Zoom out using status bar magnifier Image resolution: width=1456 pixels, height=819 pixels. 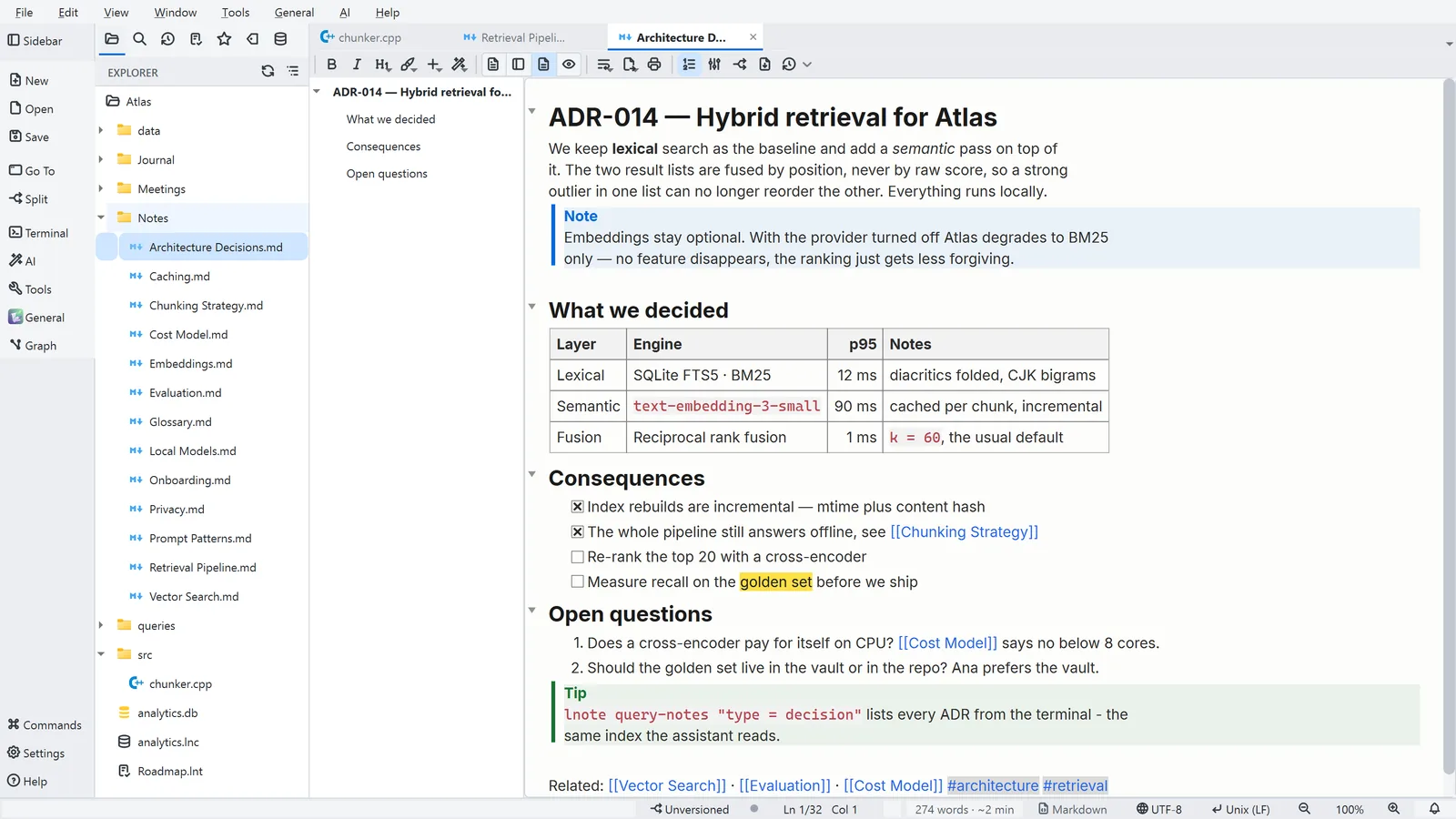point(1304,809)
